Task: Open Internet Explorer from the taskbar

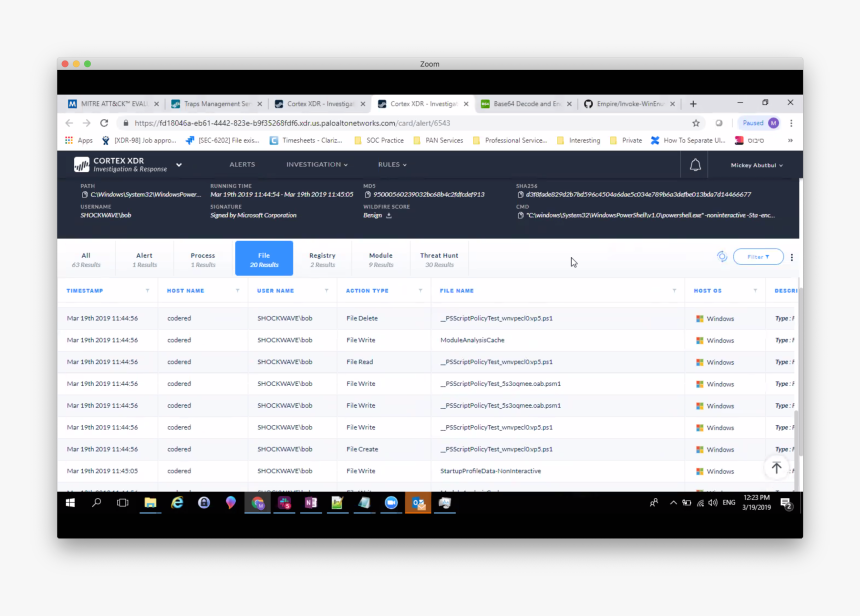Action: 177,502
